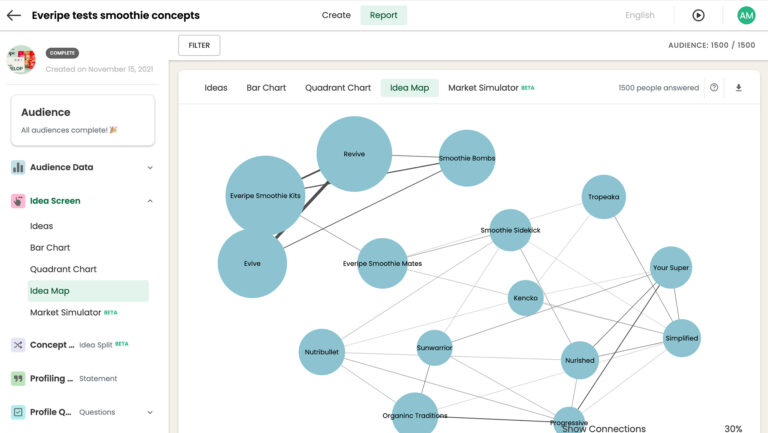768x433 pixels.
Task: Expand the Profile Questions section
Action: click(x=150, y=412)
